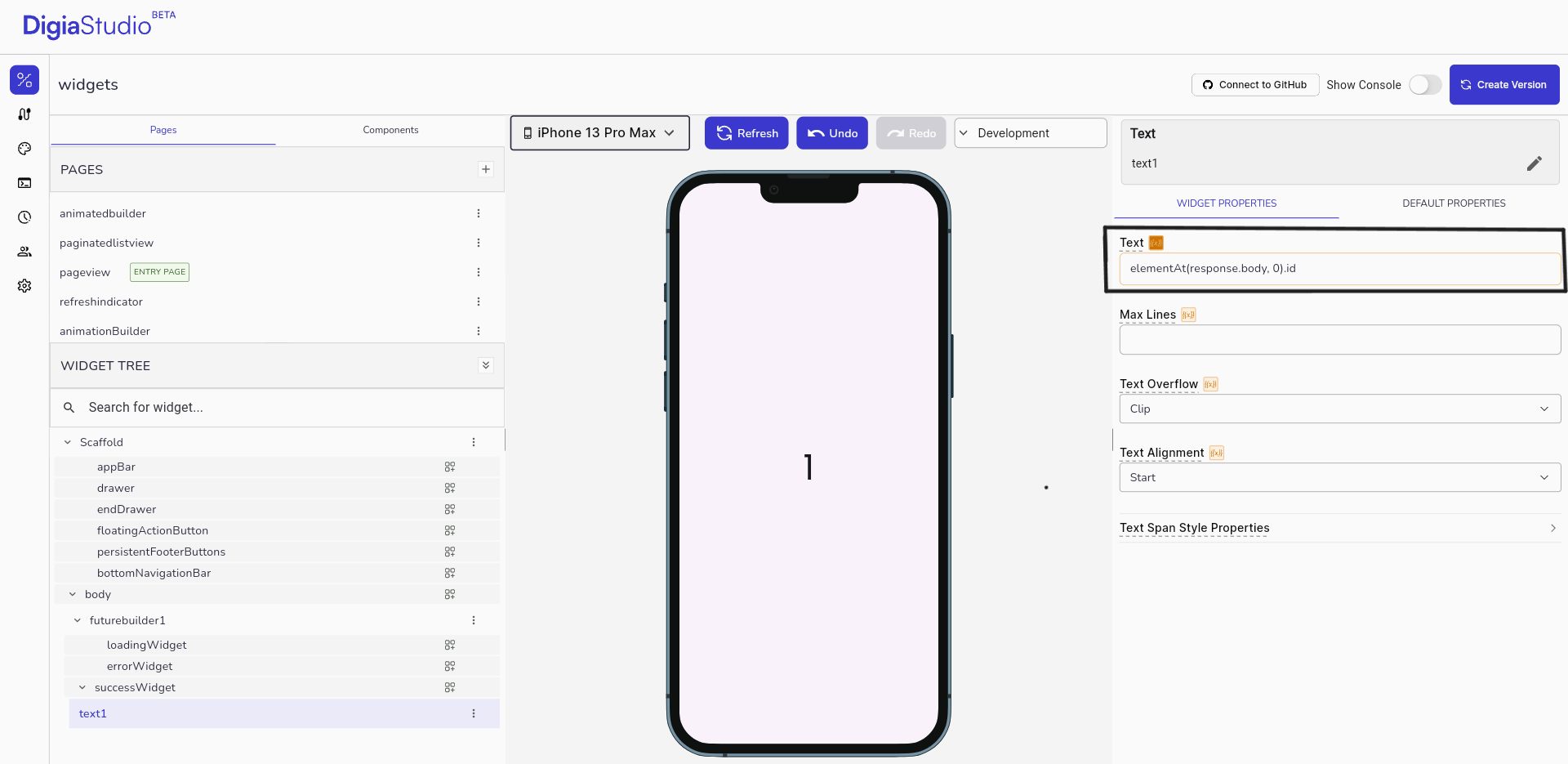The image size is (1568, 764).
Task: Open the Text Overflow Clip dropdown
Action: tap(1339, 409)
